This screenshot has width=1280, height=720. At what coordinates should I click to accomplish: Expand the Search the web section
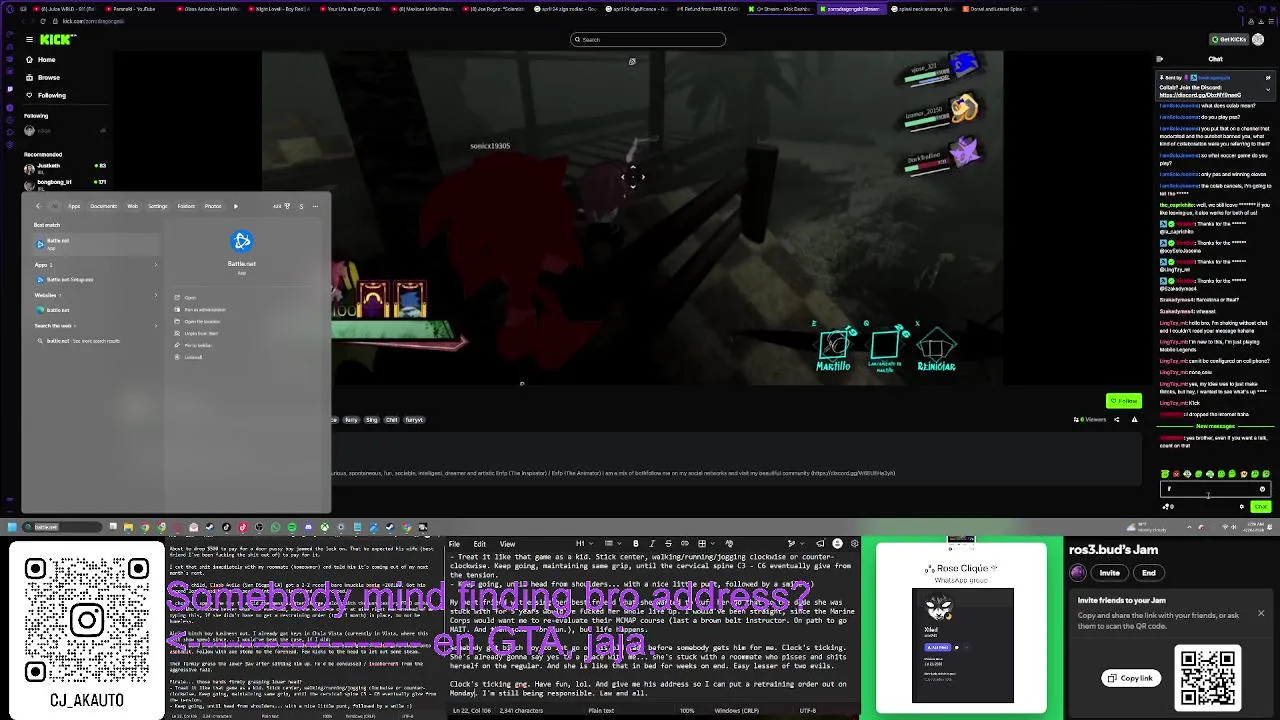coord(156,326)
